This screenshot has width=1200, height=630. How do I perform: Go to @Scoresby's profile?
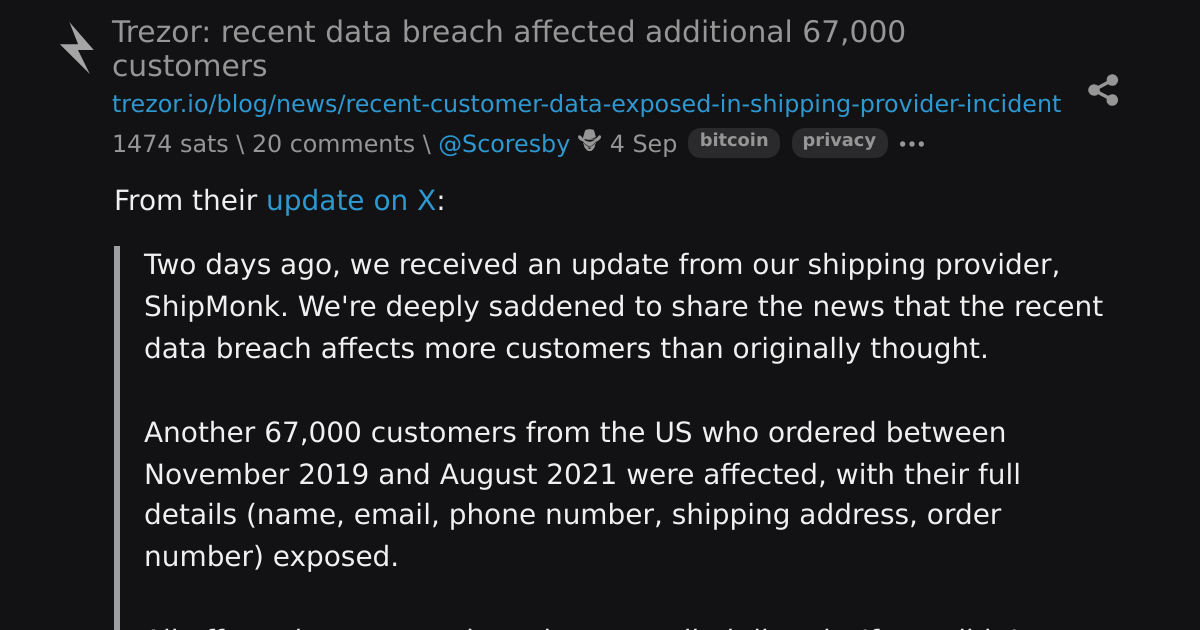(x=504, y=144)
